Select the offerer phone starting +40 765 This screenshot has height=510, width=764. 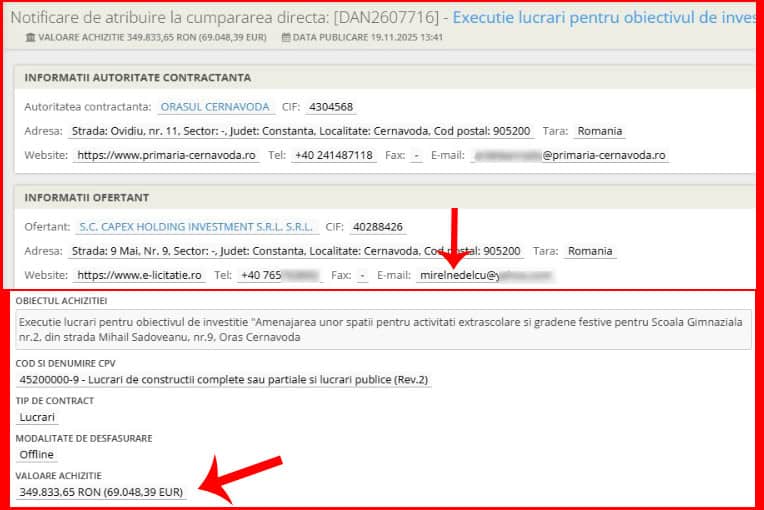(x=280, y=275)
